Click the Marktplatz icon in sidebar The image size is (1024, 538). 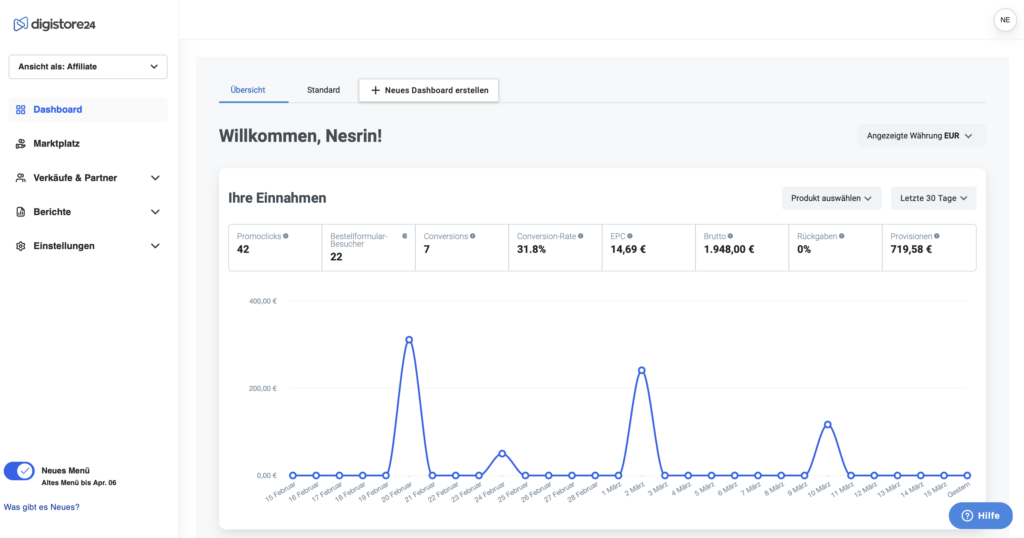point(21,144)
